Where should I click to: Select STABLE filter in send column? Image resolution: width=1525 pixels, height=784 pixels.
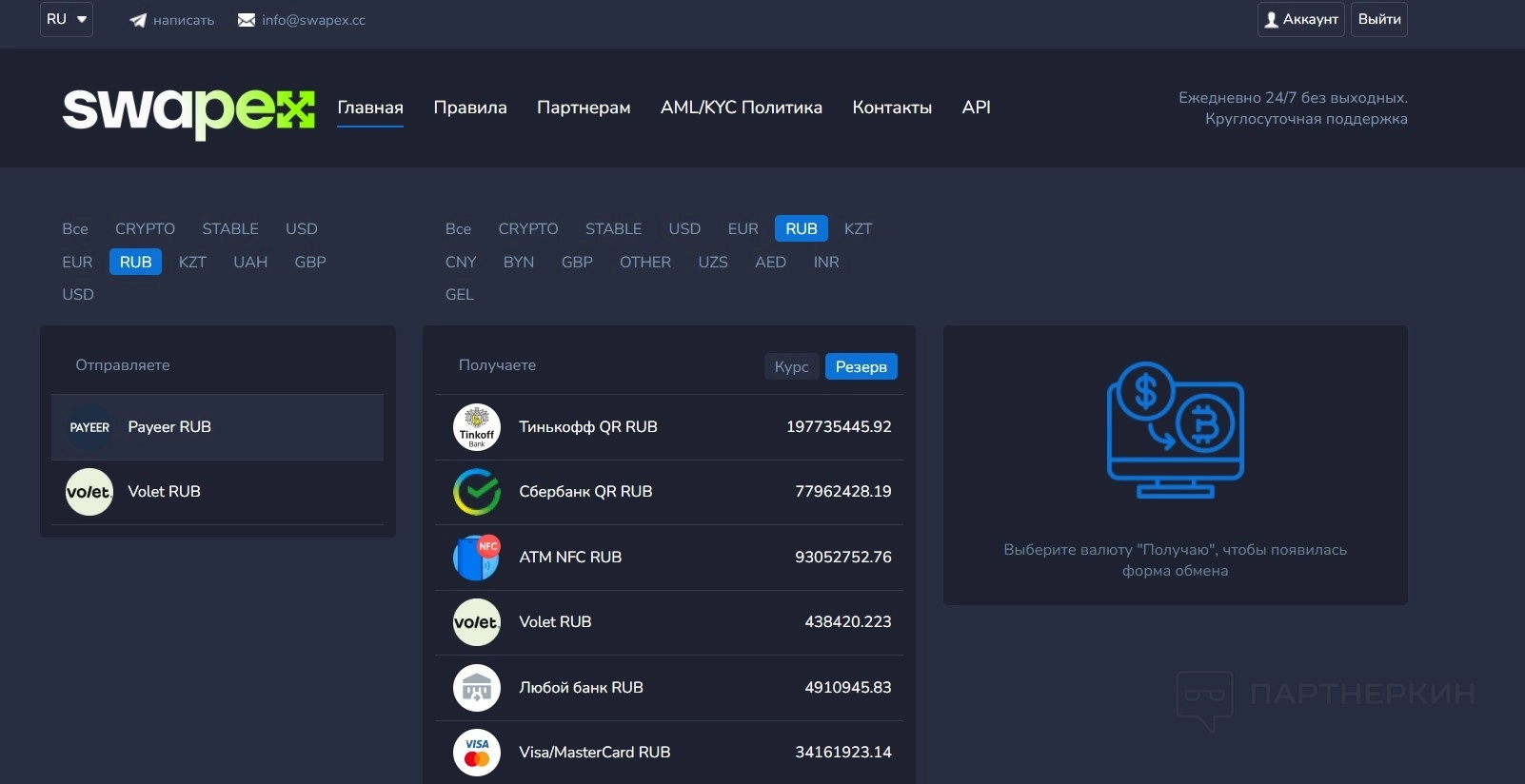tap(230, 228)
